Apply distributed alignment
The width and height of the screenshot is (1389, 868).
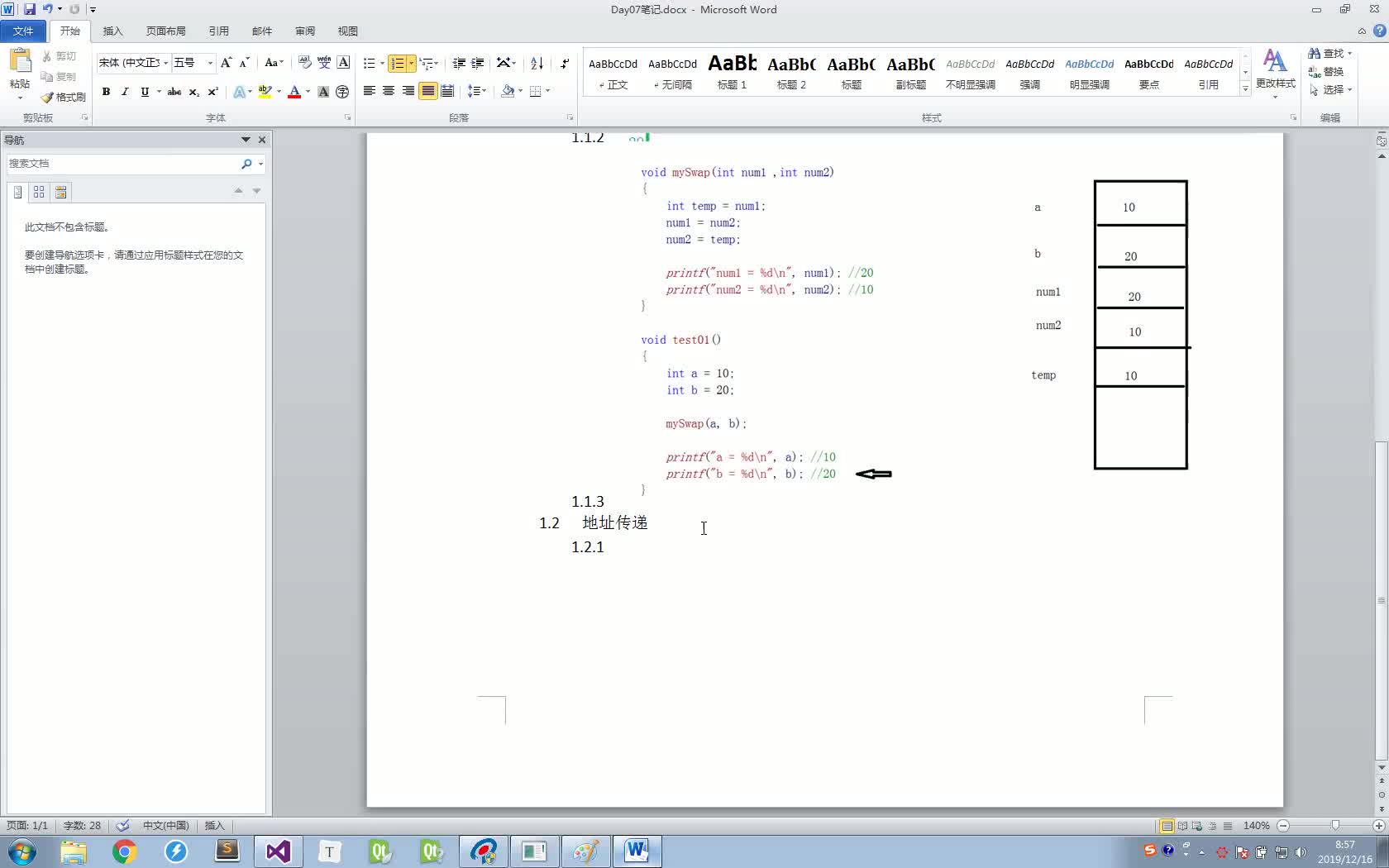pyautogui.click(x=447, y=91)
